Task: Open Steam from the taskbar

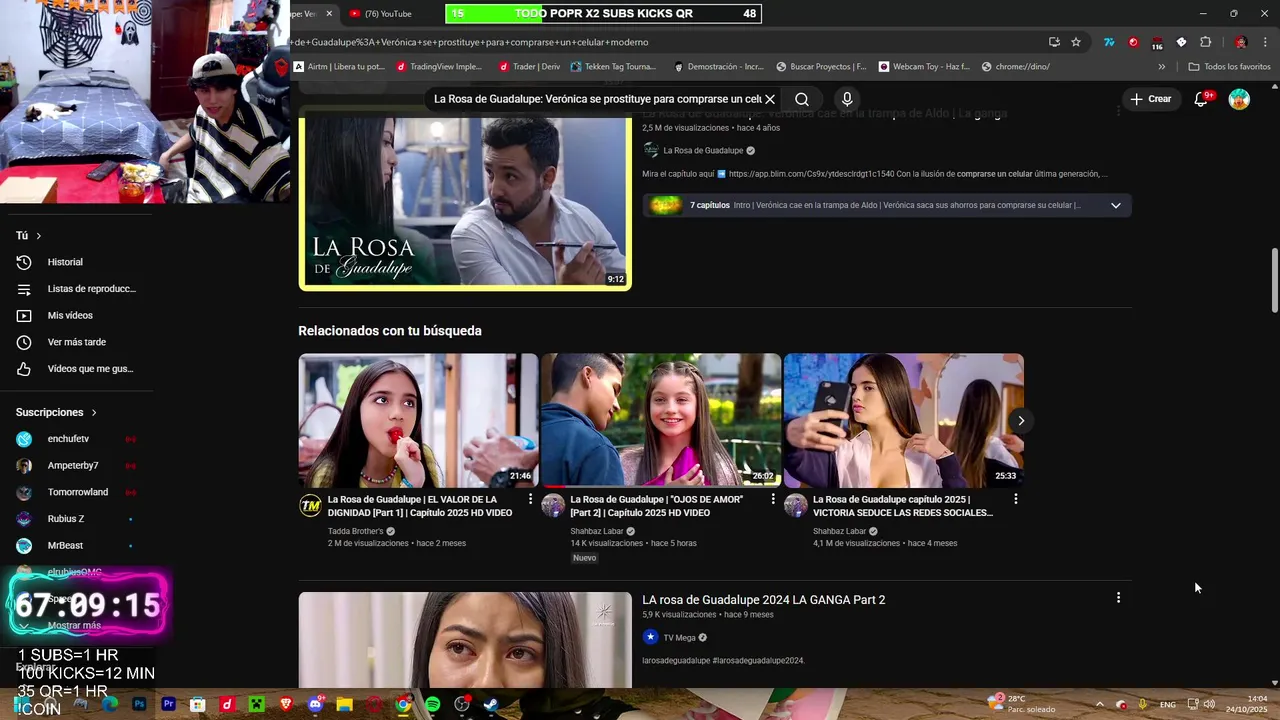Action: pyautogui.click(x=490, y=704)
